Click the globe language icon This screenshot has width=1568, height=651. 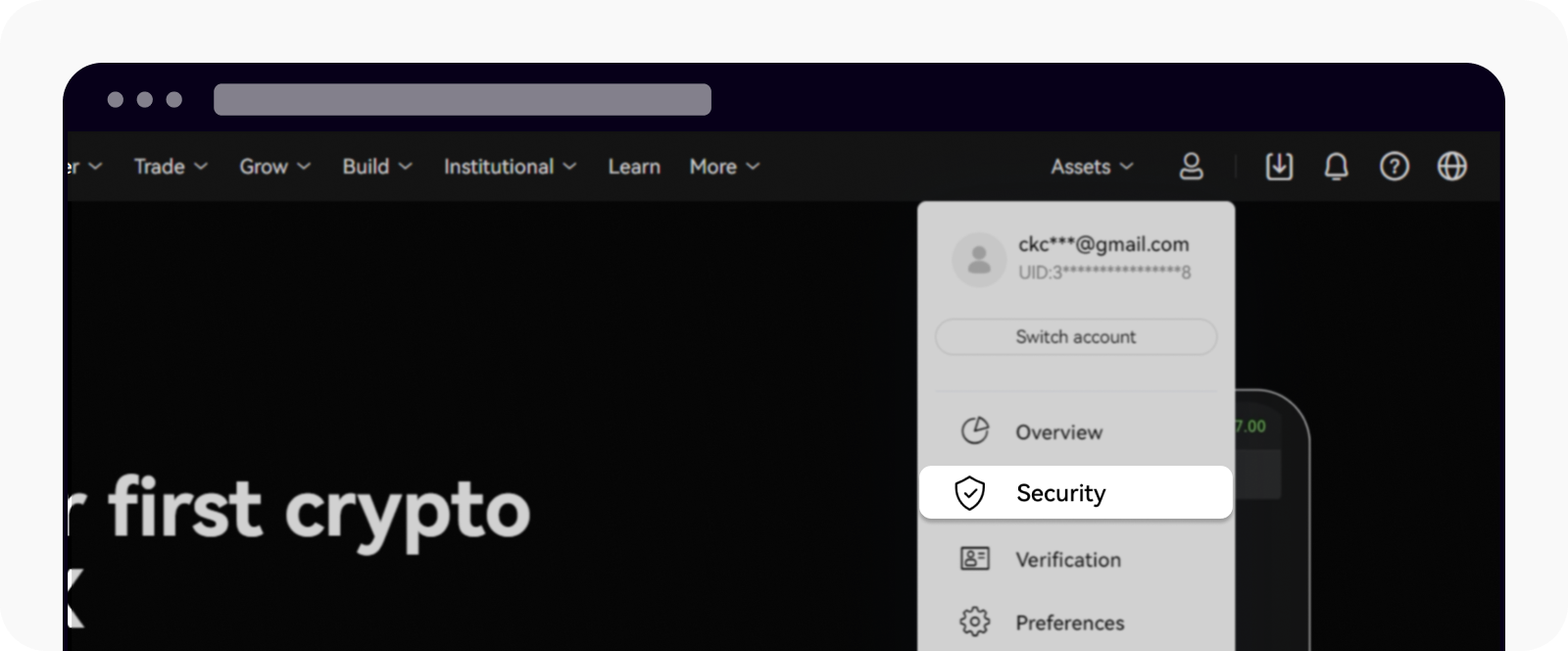[1452, 167]
